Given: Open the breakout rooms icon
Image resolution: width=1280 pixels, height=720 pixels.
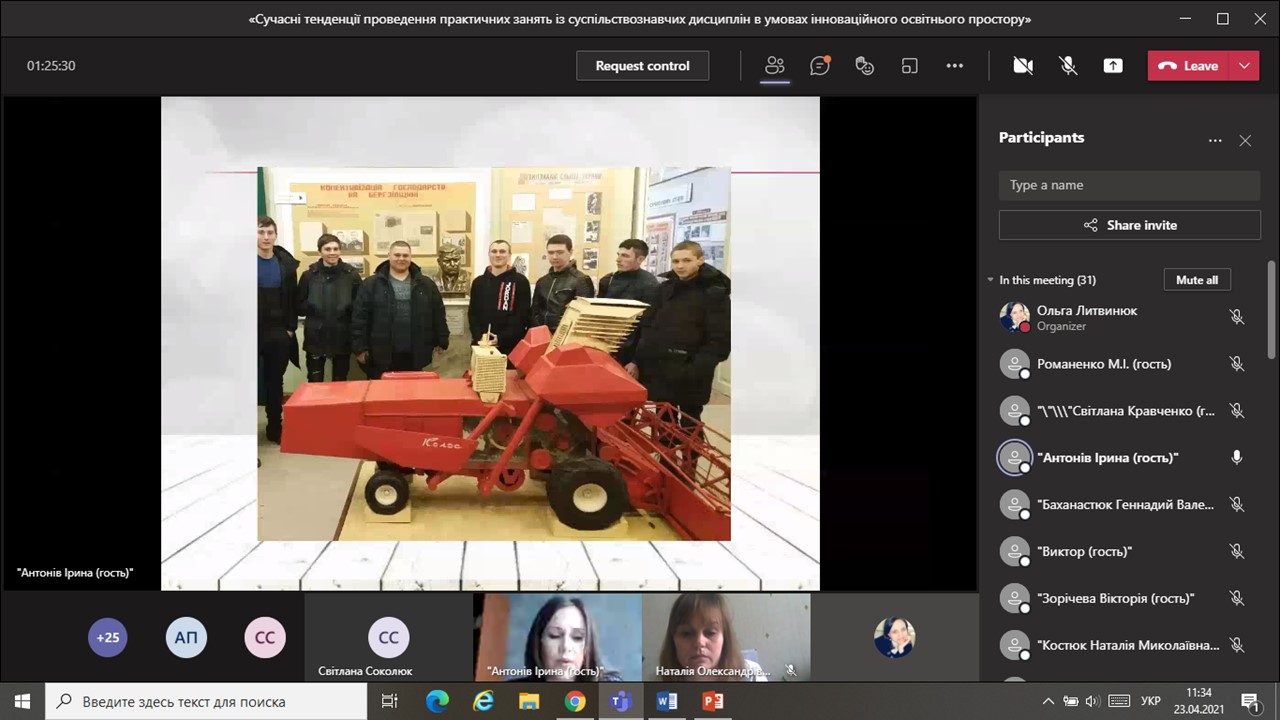Looking at the screenshot, I should click(x=910, y=66).
